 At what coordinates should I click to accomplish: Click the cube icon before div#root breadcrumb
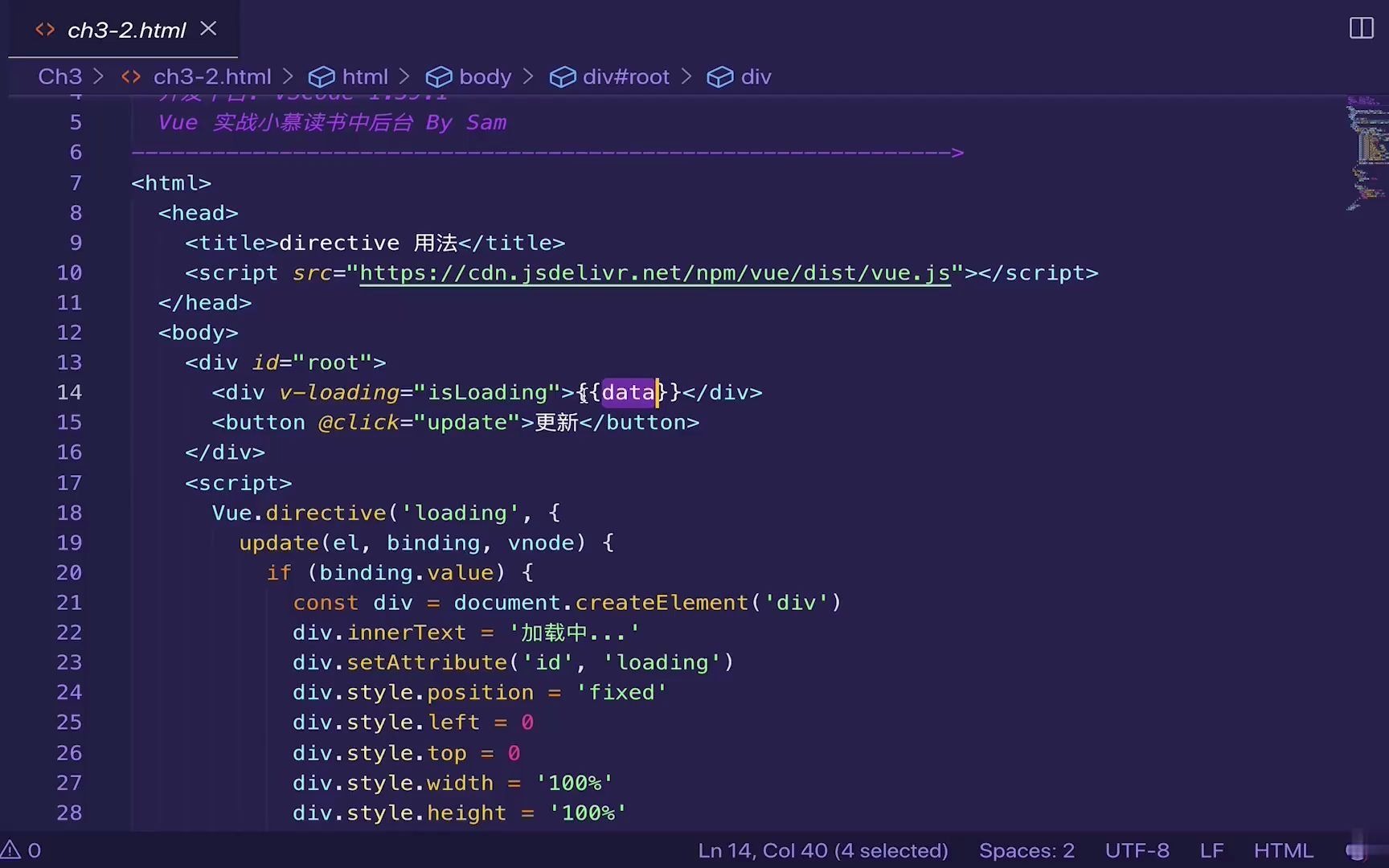(x=563, y=76)
